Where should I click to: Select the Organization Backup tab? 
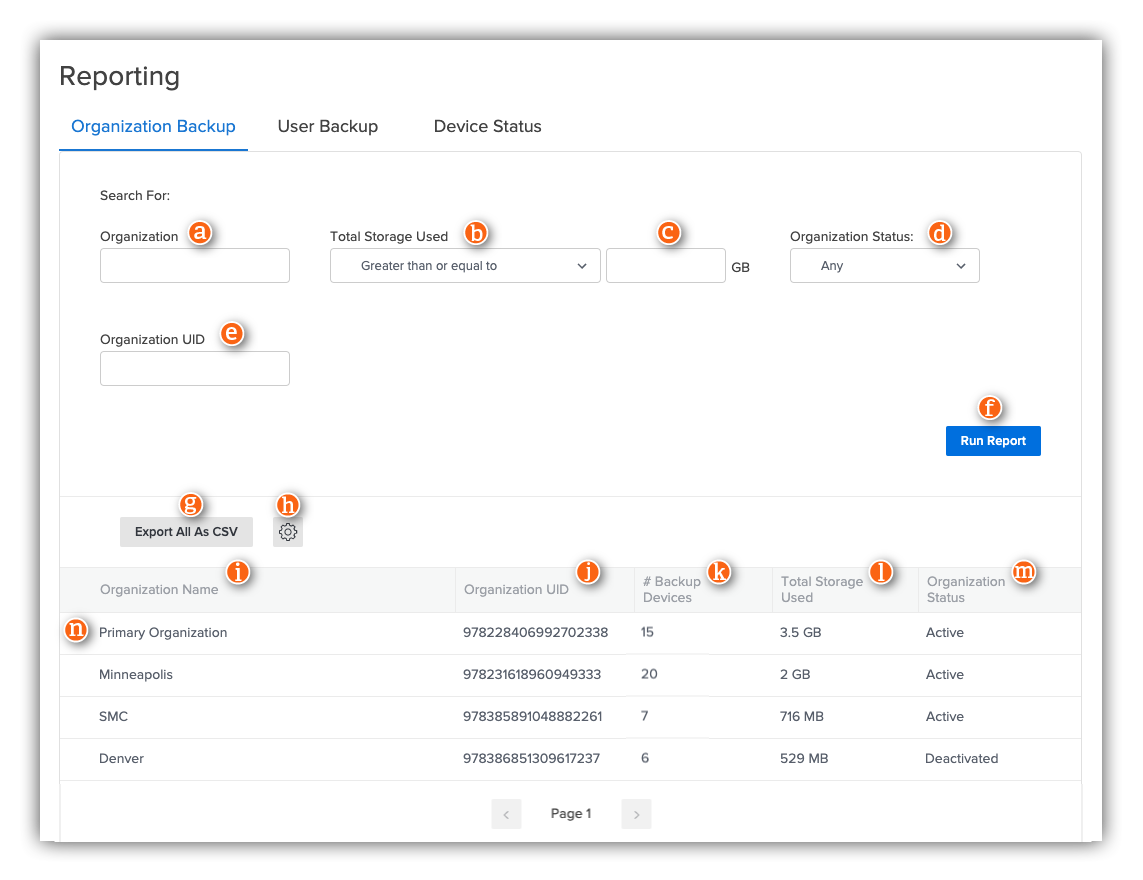pyautogui.click(x=153, y=126)
